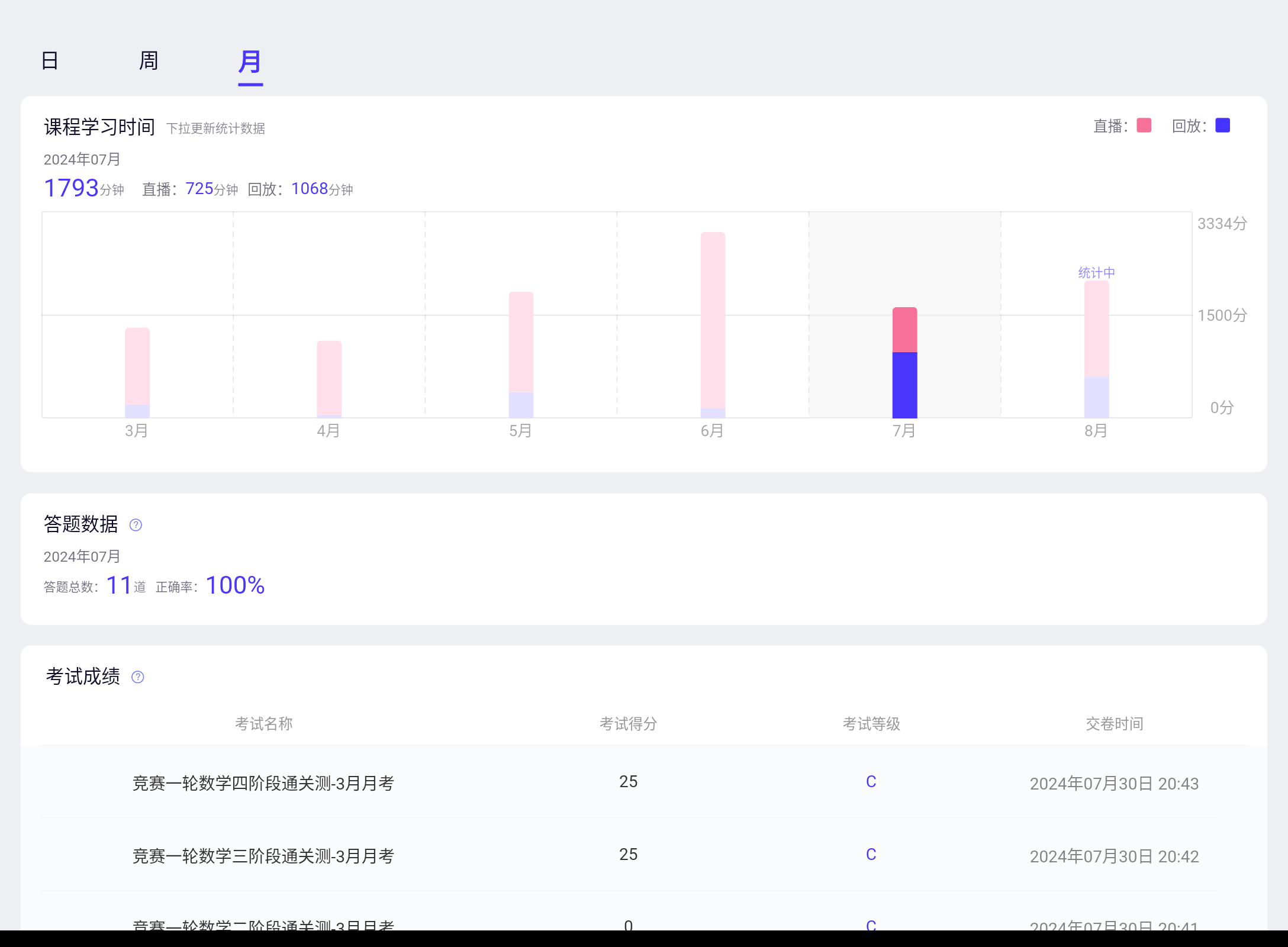The width and height of the screenshot is (1288, 947).
Task: Click score 25 in 四阶段 exam row
Action: pos(629,782)
